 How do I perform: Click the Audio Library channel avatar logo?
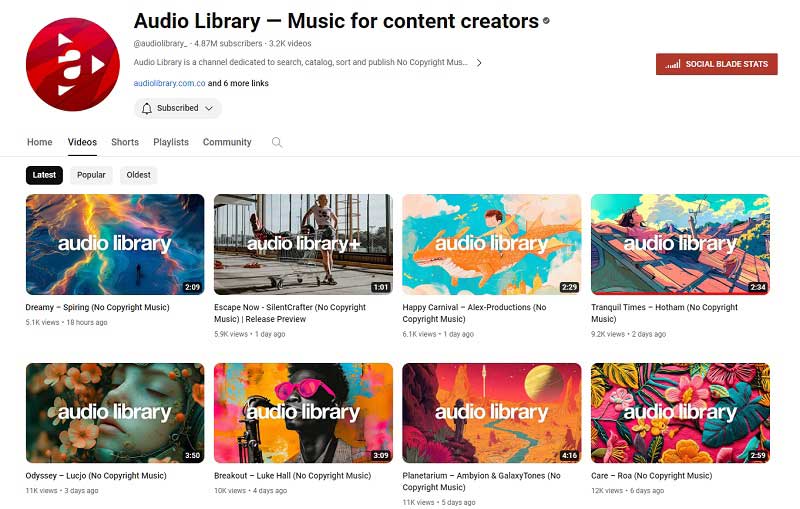pyautogui.click(x=72, y=64)
